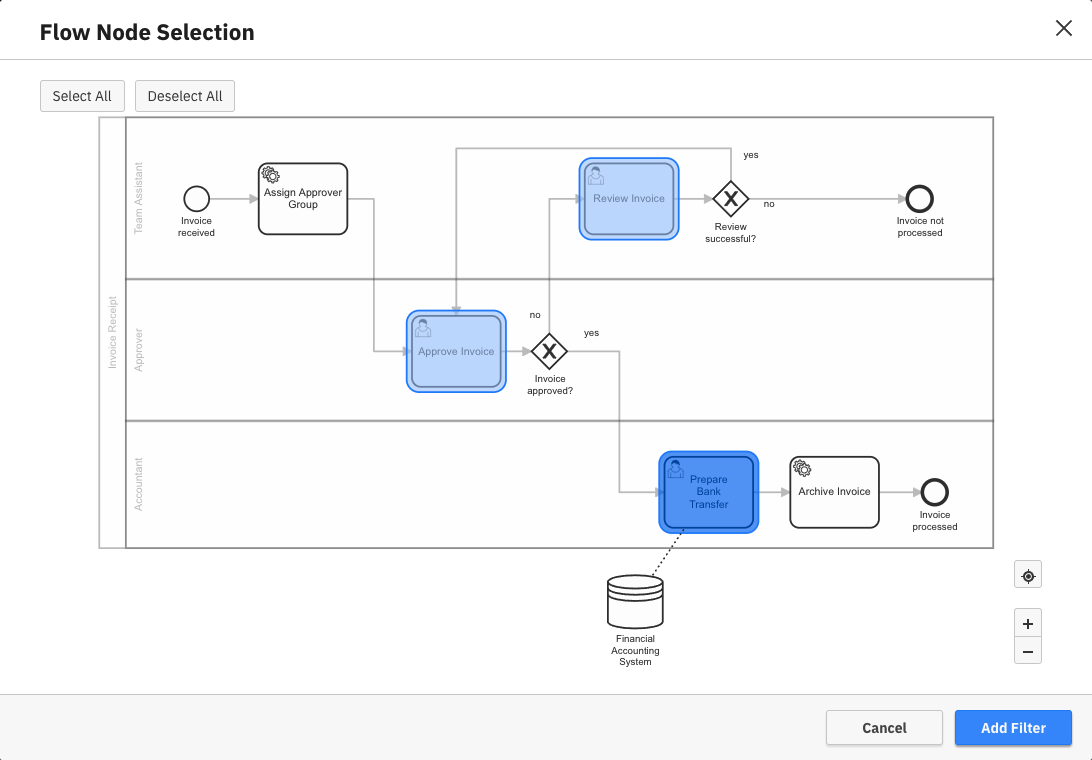The image size is (1092, 760).
Task: Click the Add Filter button
Action: (x=1013, y=727)
